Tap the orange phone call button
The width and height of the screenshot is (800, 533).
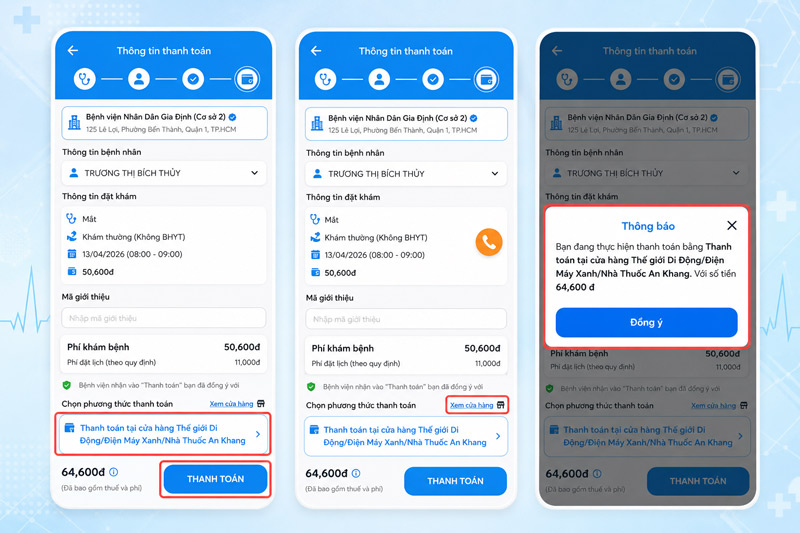(489, 242)
